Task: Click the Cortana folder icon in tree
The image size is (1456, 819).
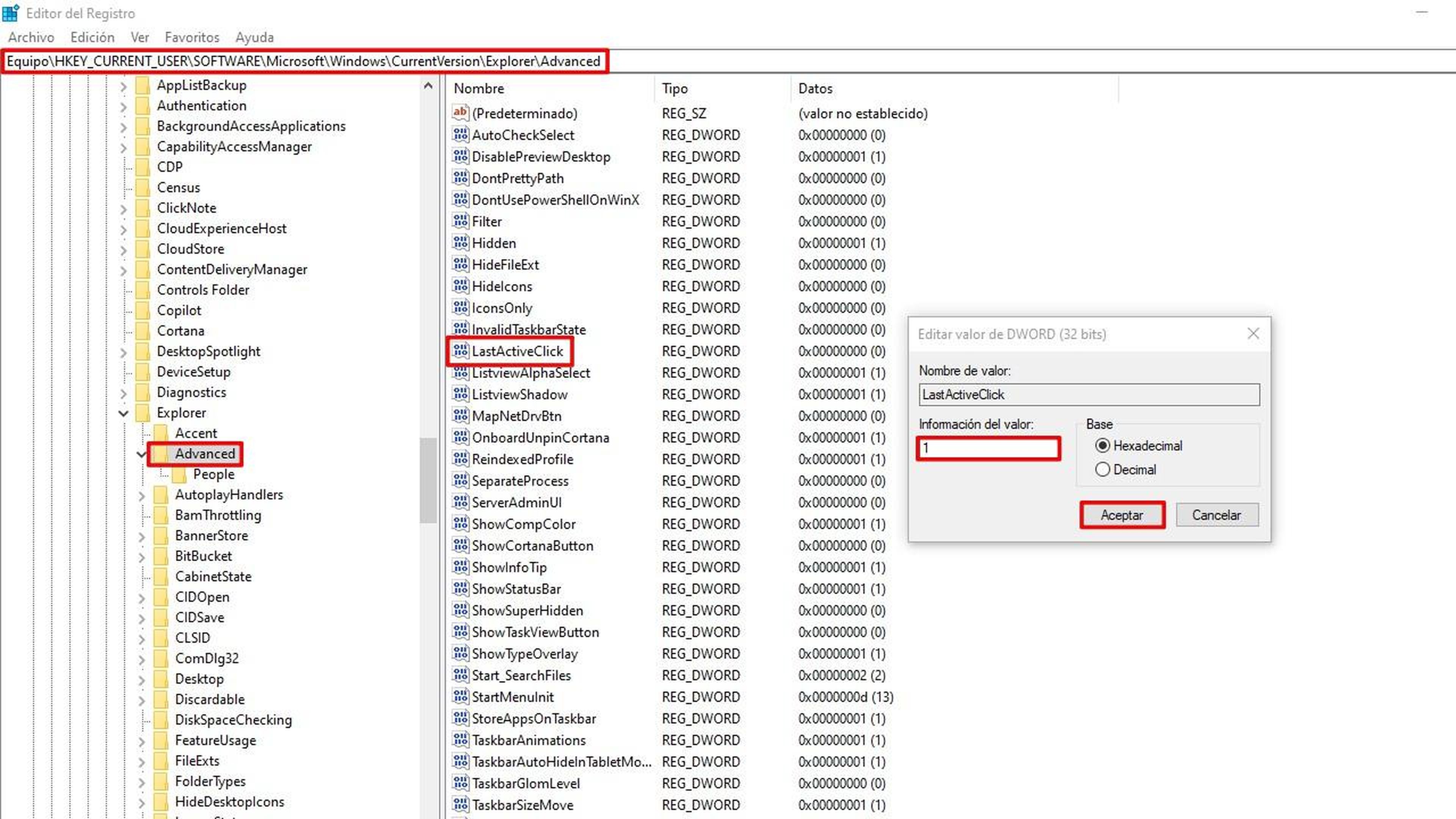Action: click(x=143, y=331)
